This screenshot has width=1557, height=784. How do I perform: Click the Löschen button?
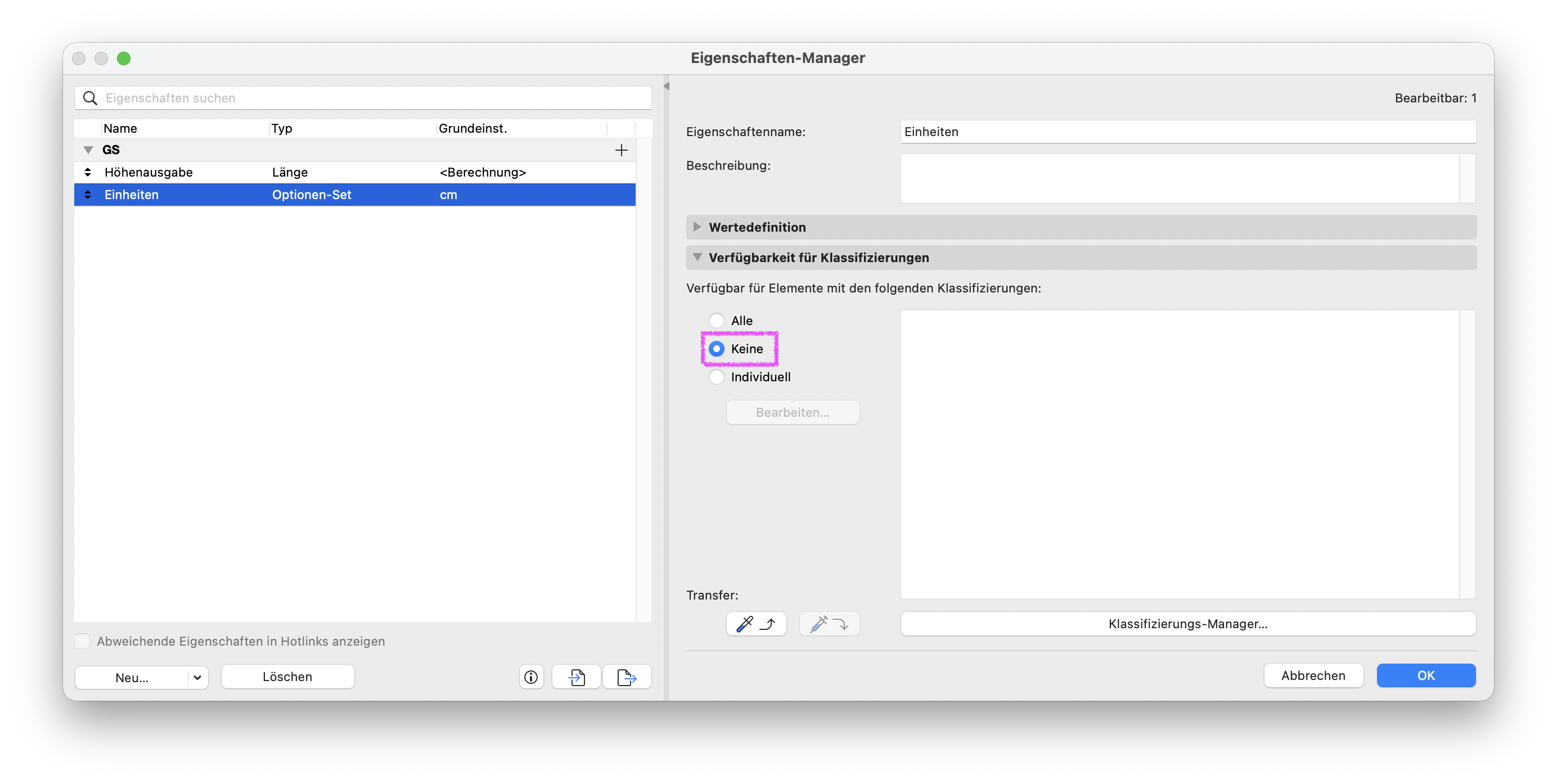point(287,677)
